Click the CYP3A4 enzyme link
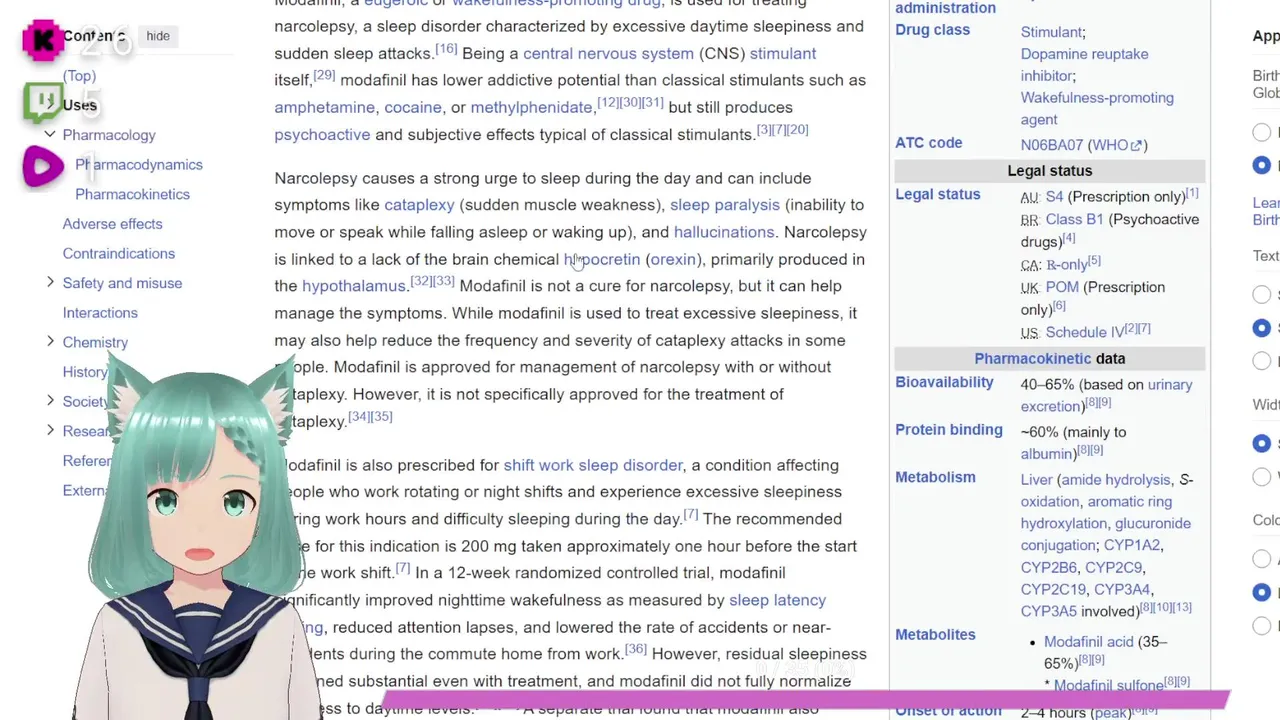The image size is (1280, 720). [1122, 590]
